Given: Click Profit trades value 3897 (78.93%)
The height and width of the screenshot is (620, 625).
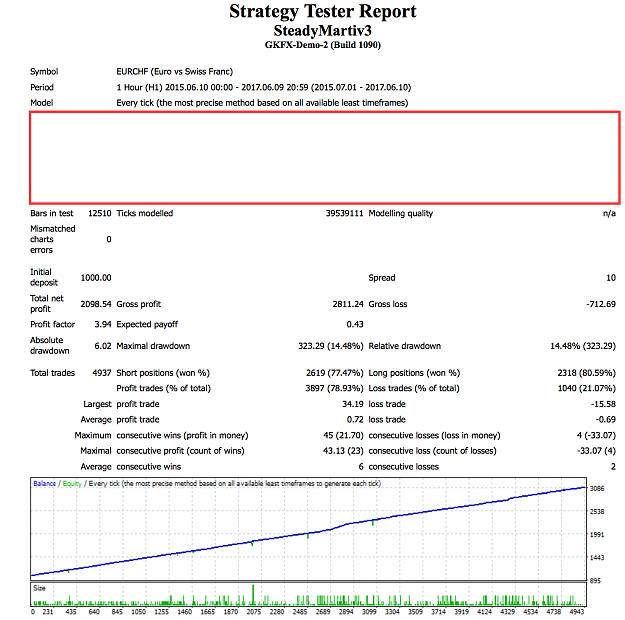Looking at the screenshot, I should 334,388.
